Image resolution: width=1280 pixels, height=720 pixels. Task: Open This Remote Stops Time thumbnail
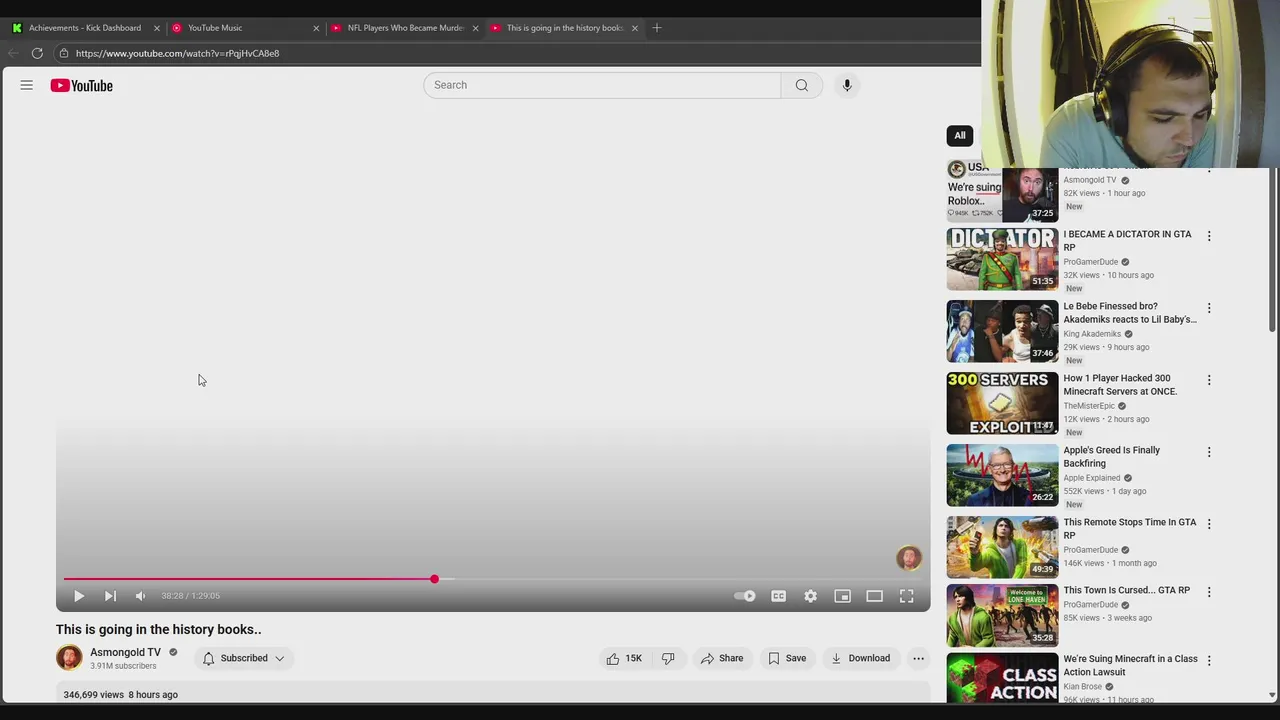[1002, 547]
